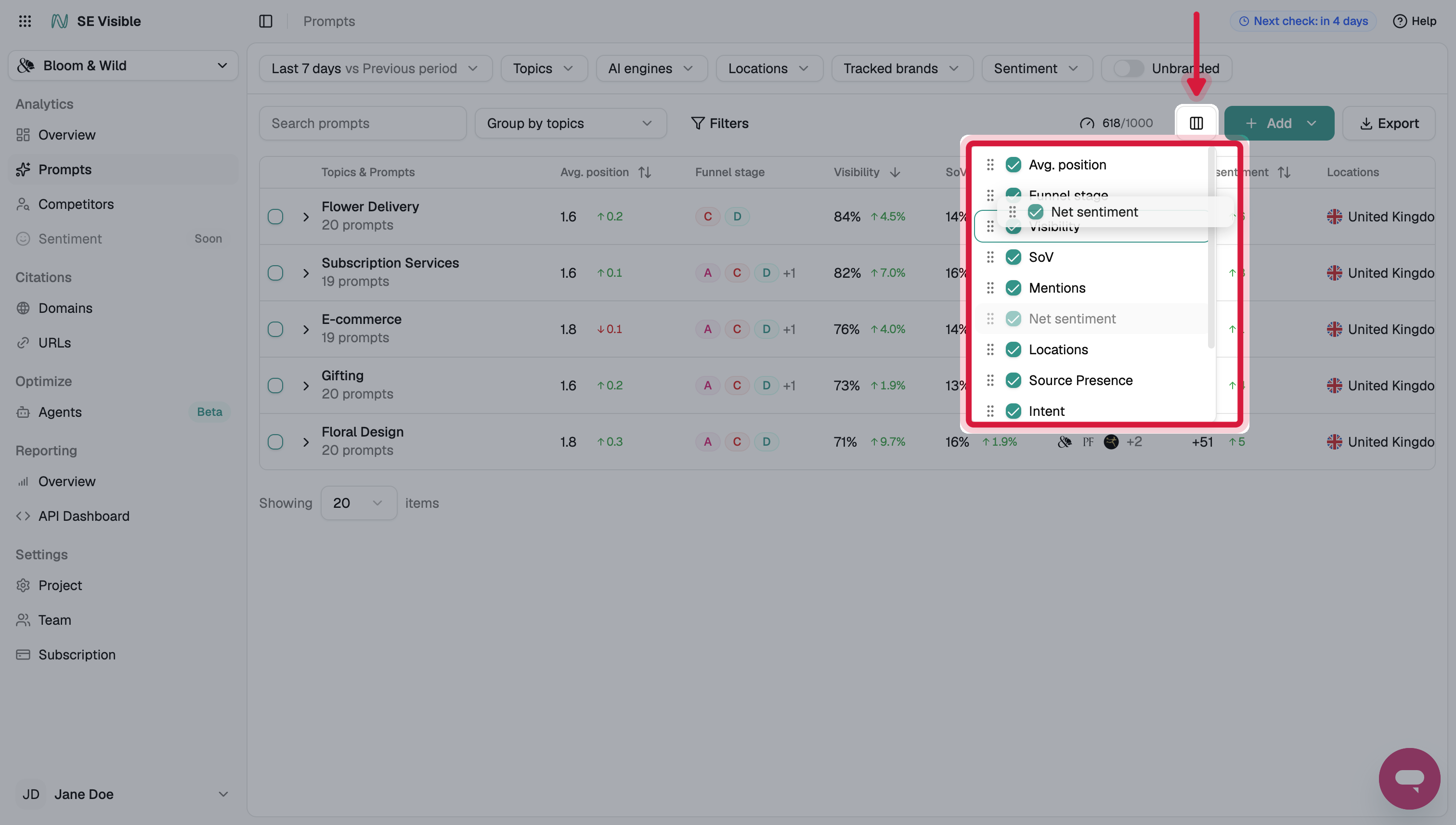
Task: Click the Add button
Action: click(x=1279, y=123)
